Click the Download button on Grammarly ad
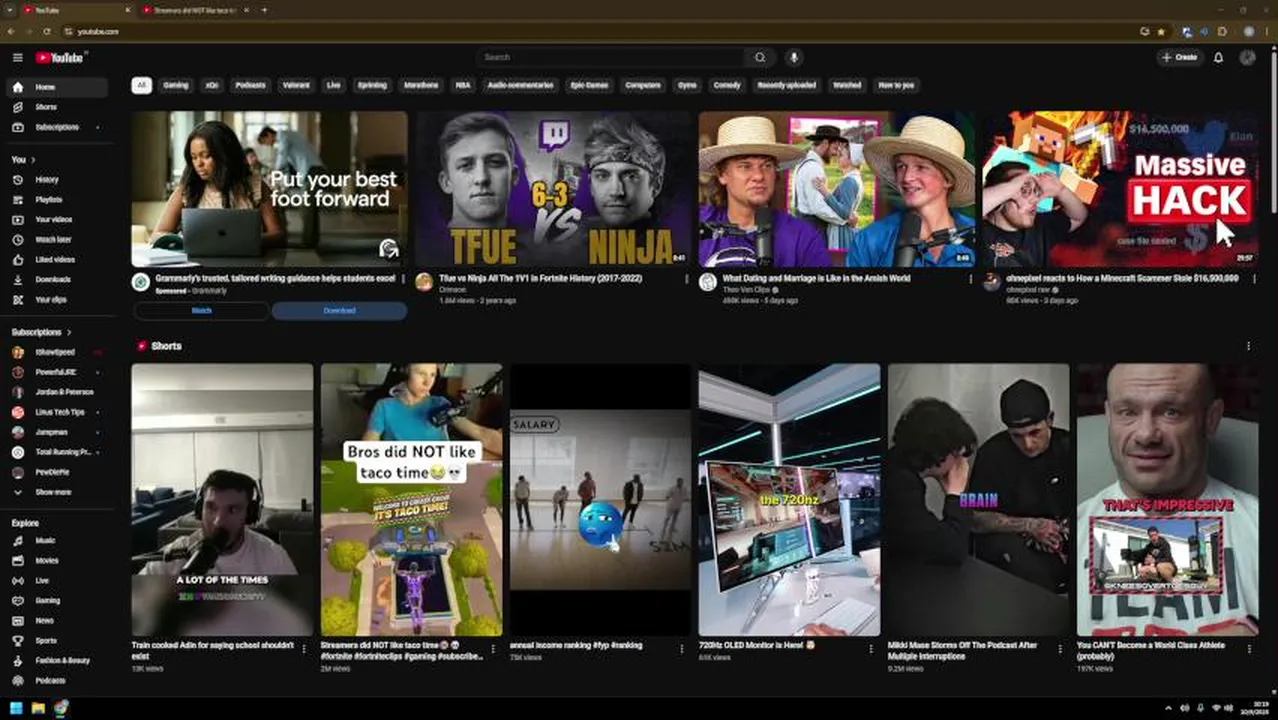 click(339, 311)
